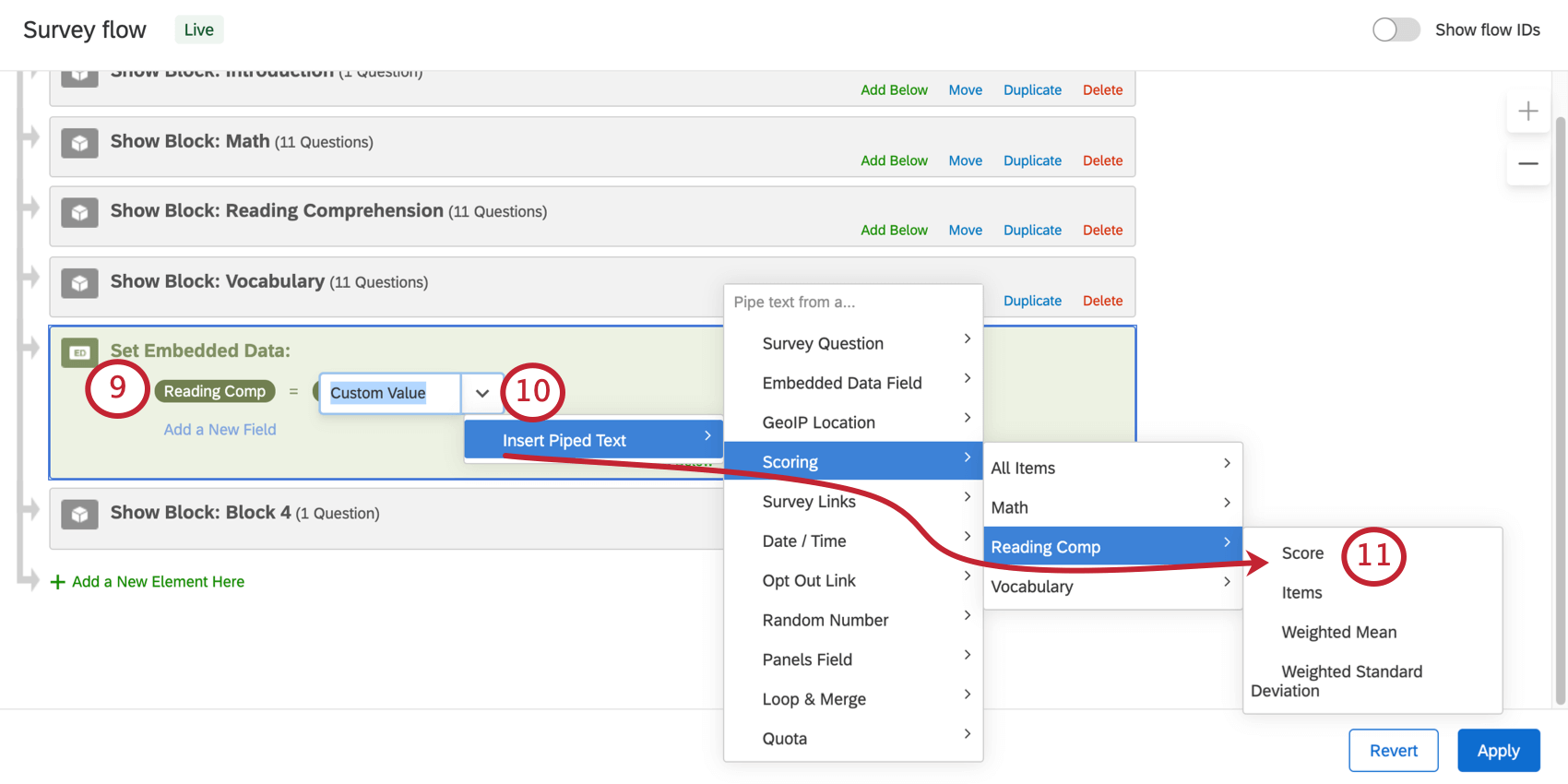
Task: Click the Math block cube icon
Action: pyautogui.click(x=79, y=143)
